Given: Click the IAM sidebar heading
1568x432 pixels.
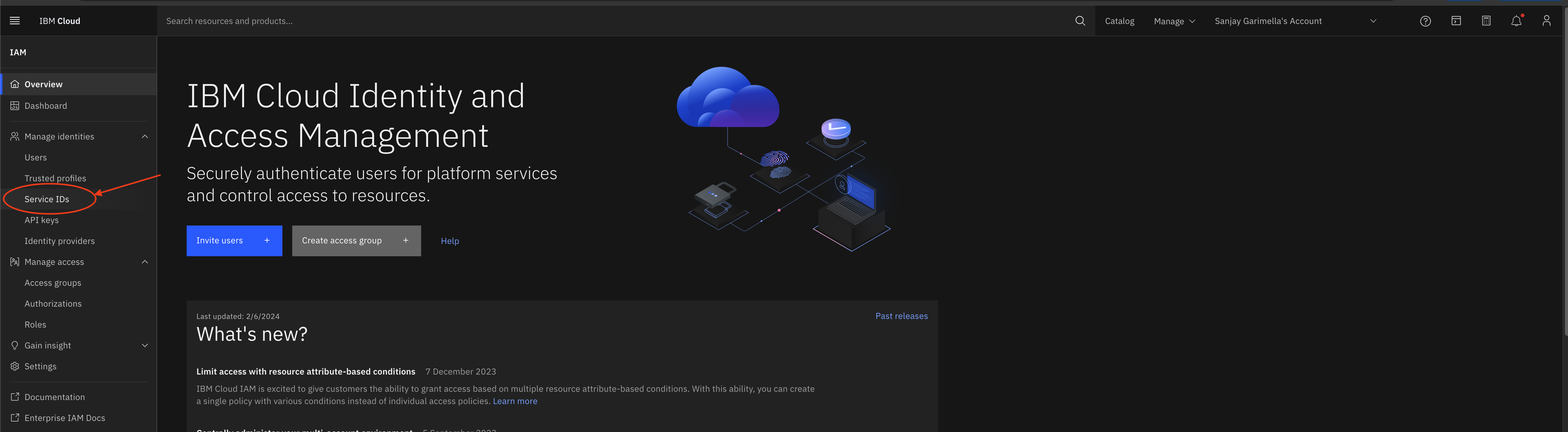Looking at the screenshot, I should pyautogui.click(x=18, y=53).
